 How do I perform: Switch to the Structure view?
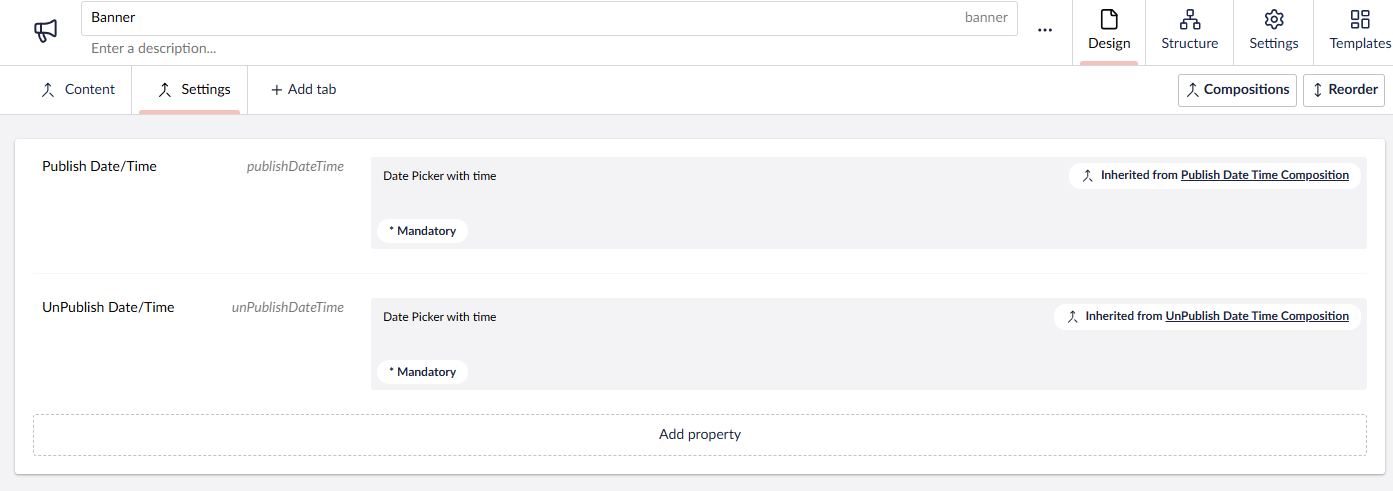tap(1189, 32)
